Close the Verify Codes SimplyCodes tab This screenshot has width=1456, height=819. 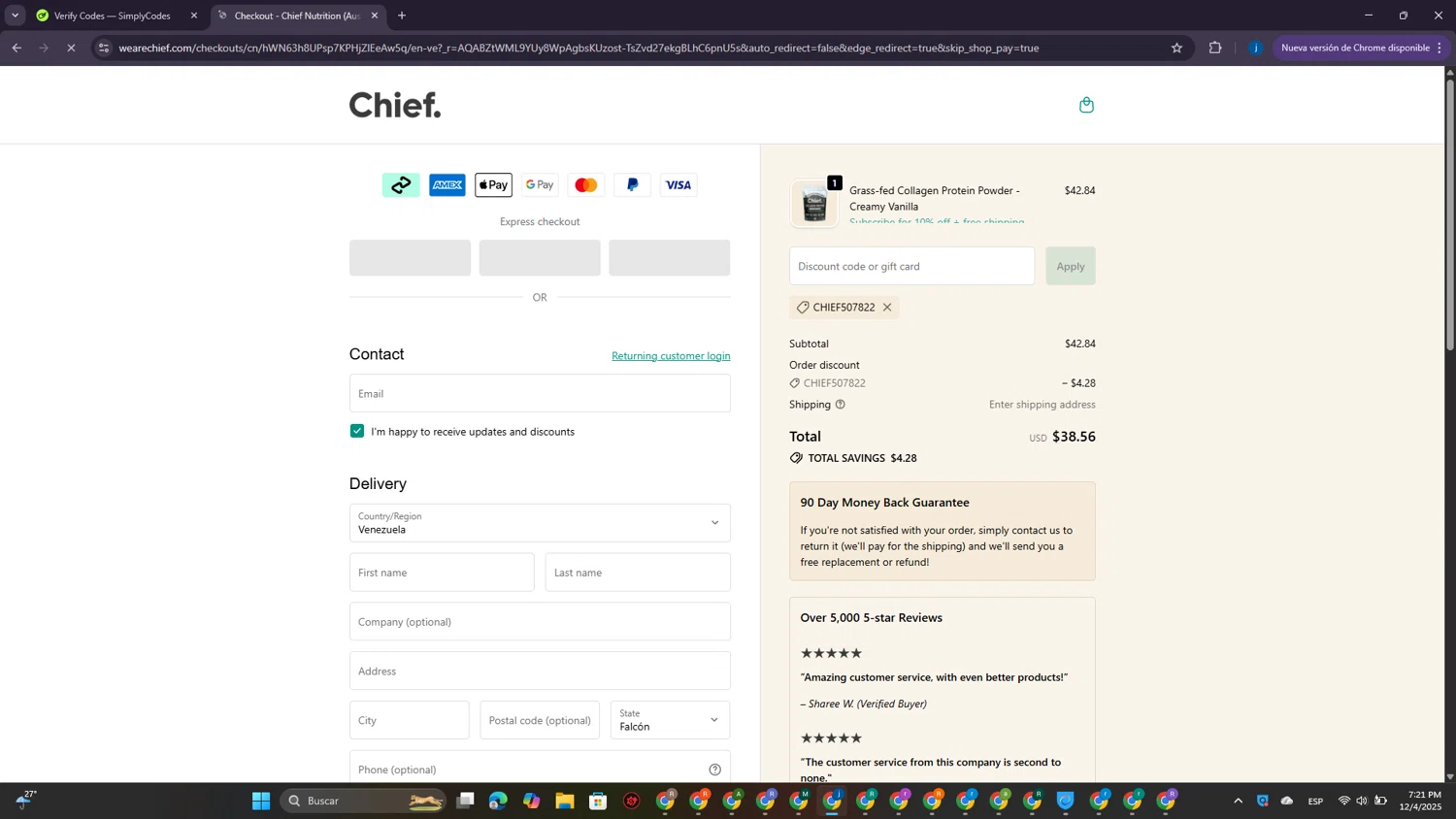pyautogui.click(x=193, y=16)
